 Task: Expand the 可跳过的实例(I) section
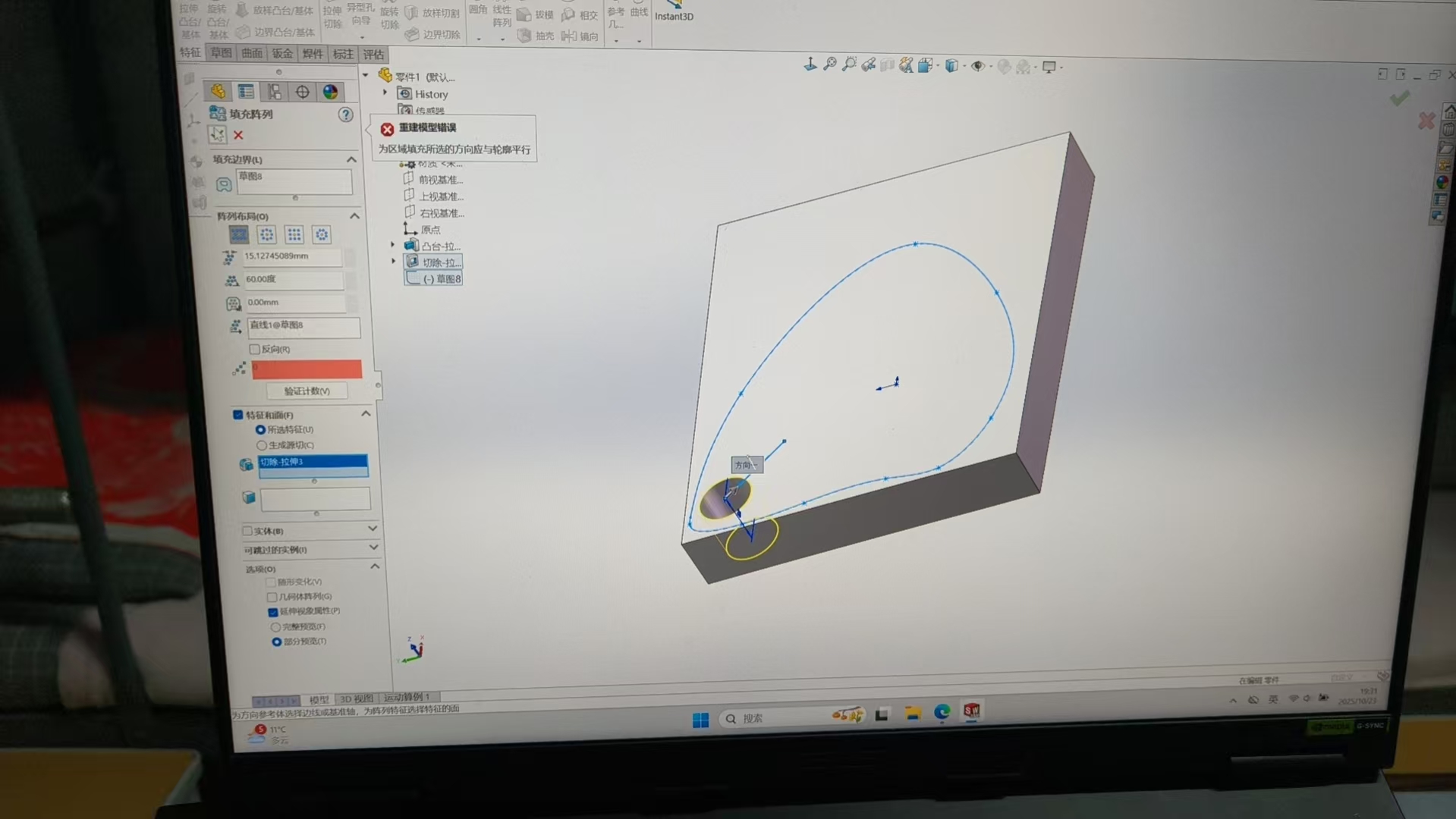(373, 548)
